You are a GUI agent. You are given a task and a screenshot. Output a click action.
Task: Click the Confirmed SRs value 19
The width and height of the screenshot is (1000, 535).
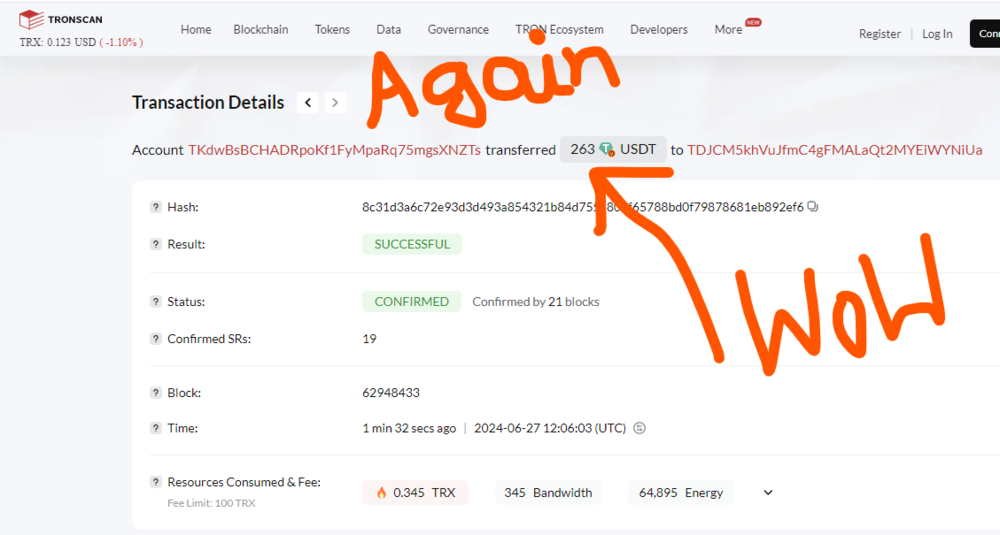tap(369, 339)
